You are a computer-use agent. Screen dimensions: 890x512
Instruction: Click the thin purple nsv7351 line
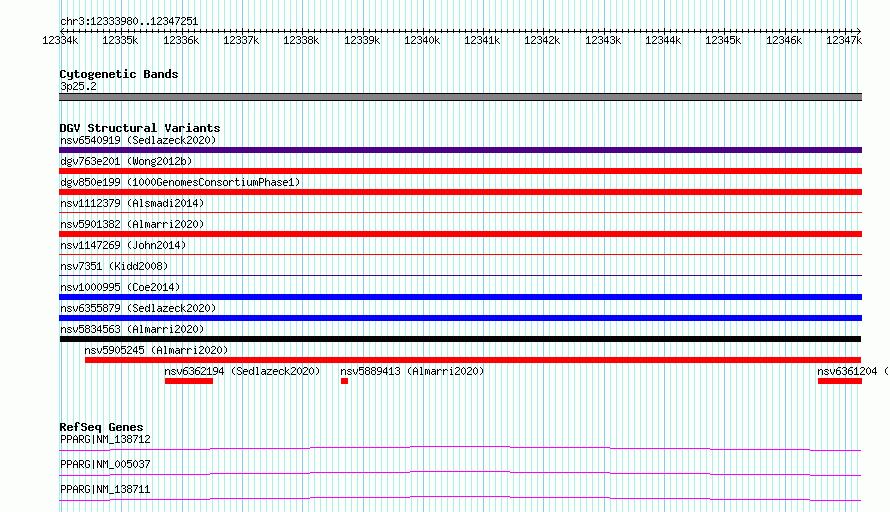(x=460, y=275)
